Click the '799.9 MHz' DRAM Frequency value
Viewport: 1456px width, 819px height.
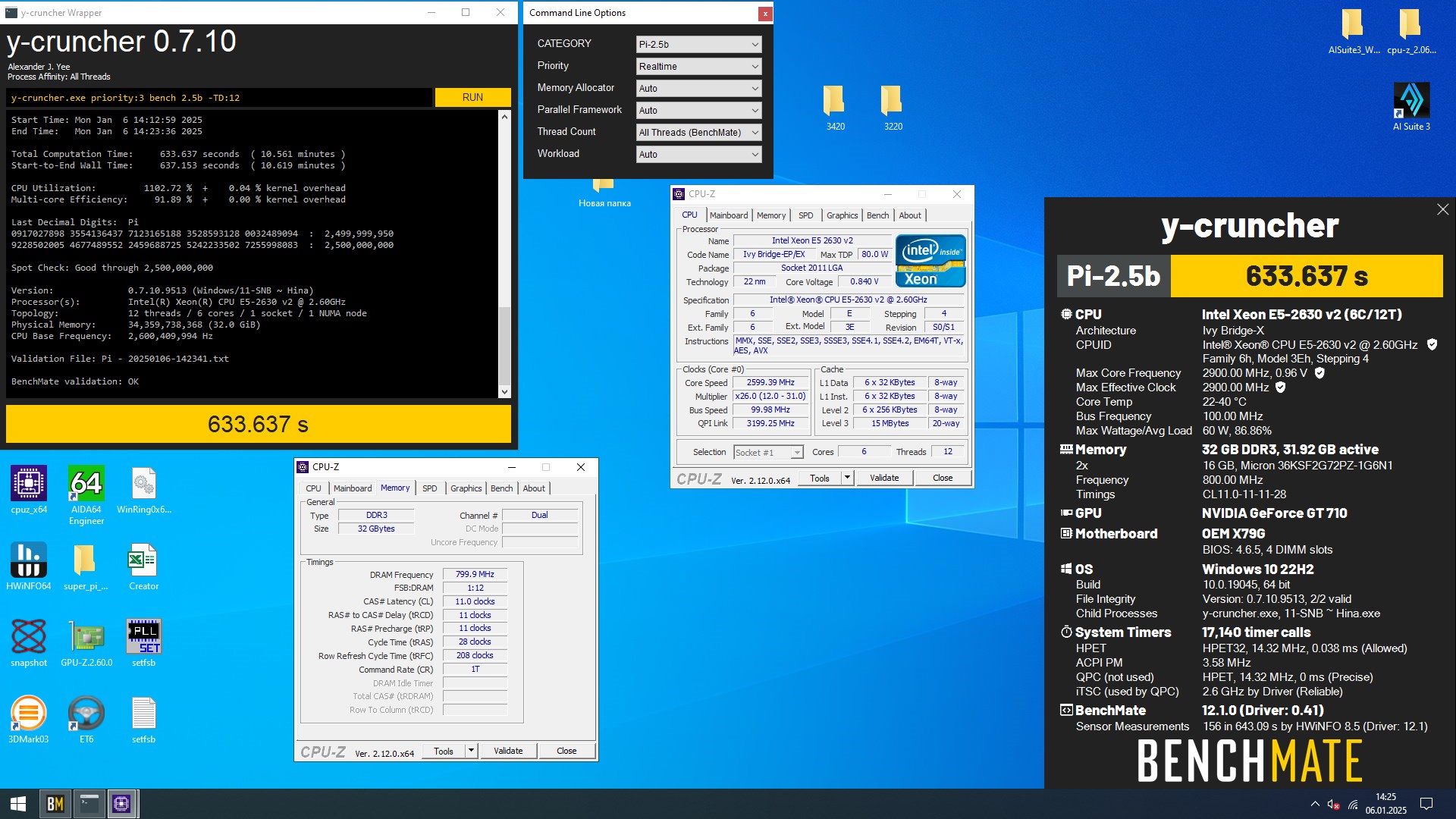[x=475, y=575]
